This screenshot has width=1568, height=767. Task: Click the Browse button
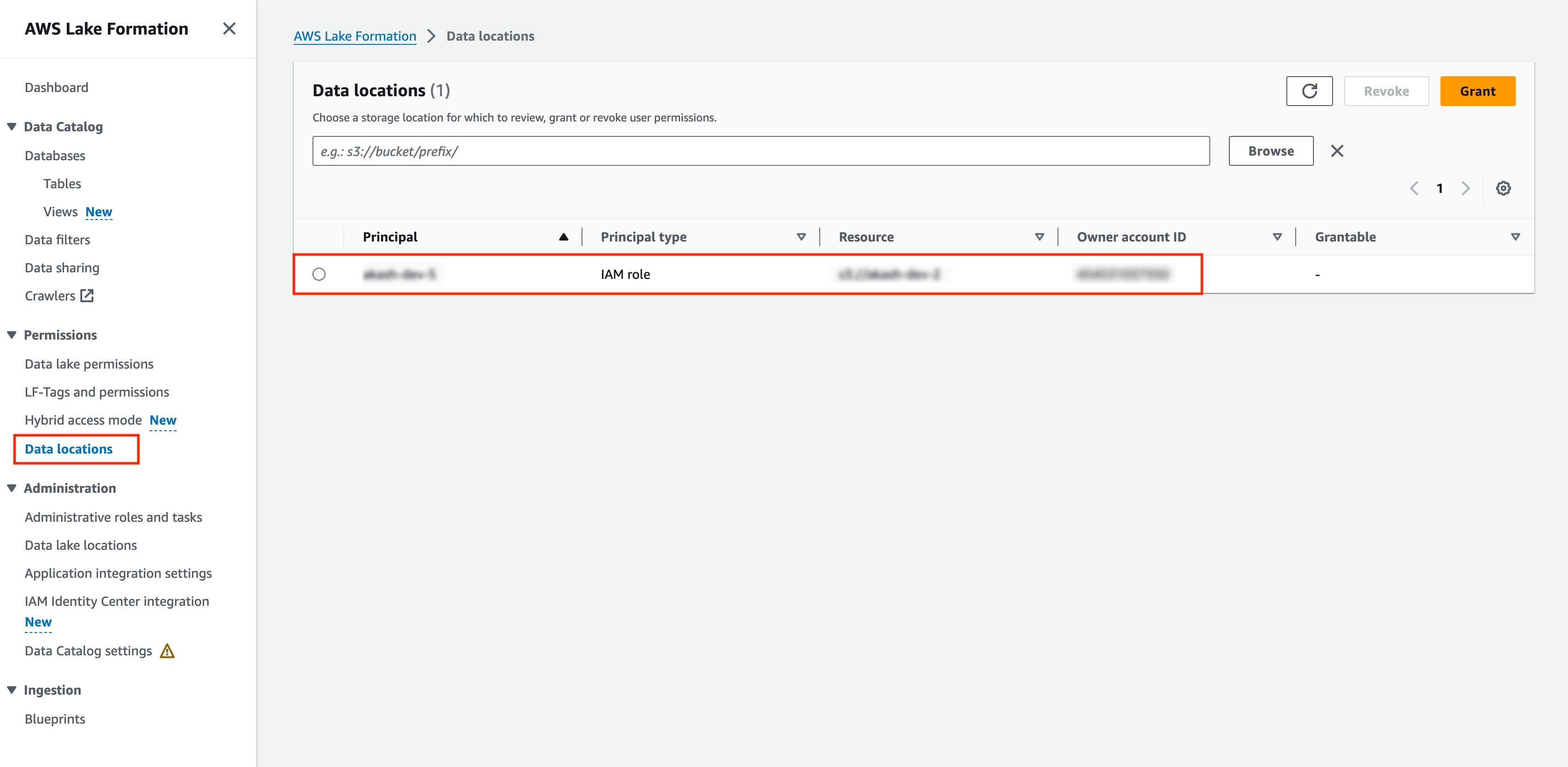[1270, 151]
